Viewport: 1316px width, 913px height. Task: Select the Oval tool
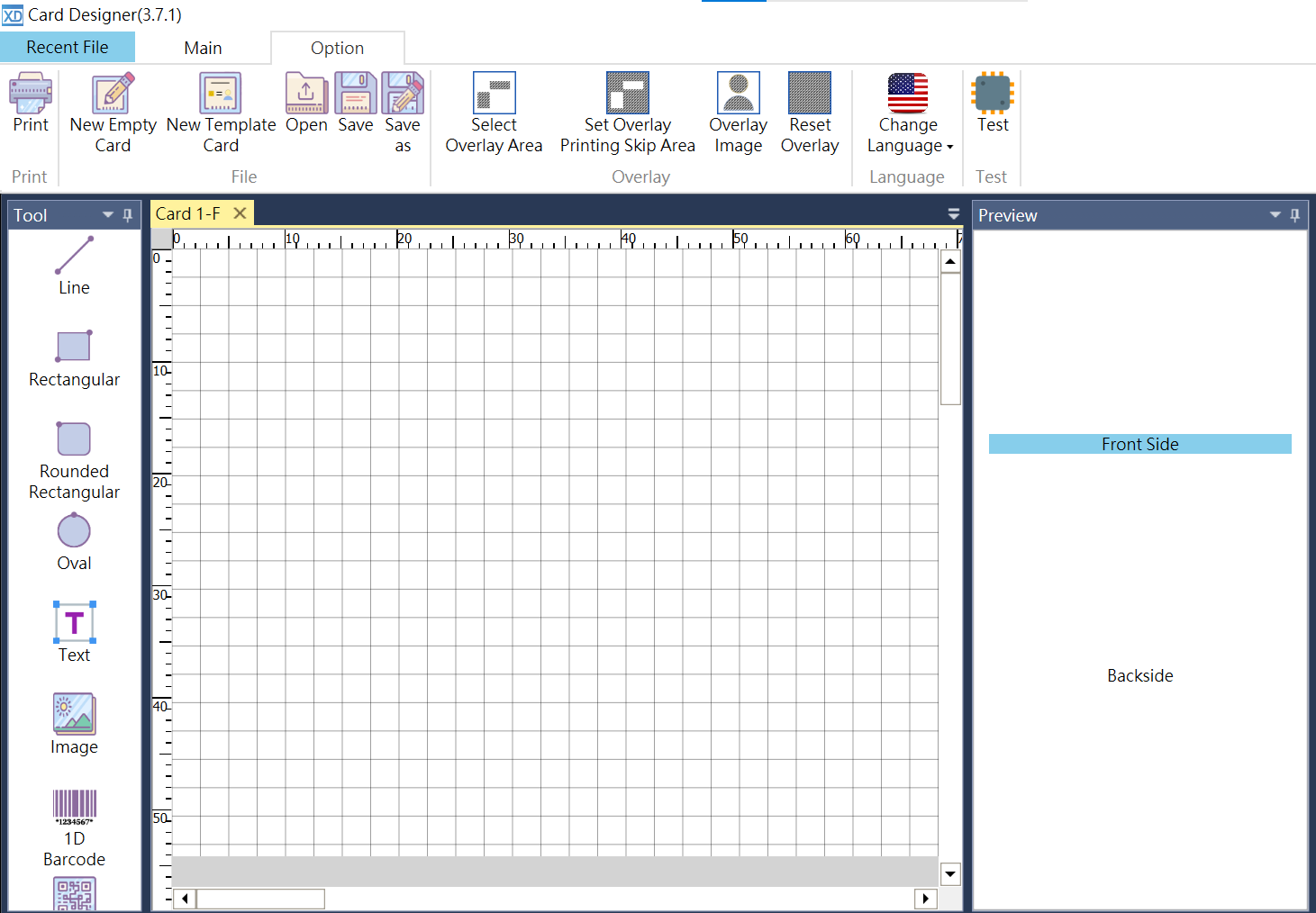(74, 531)
